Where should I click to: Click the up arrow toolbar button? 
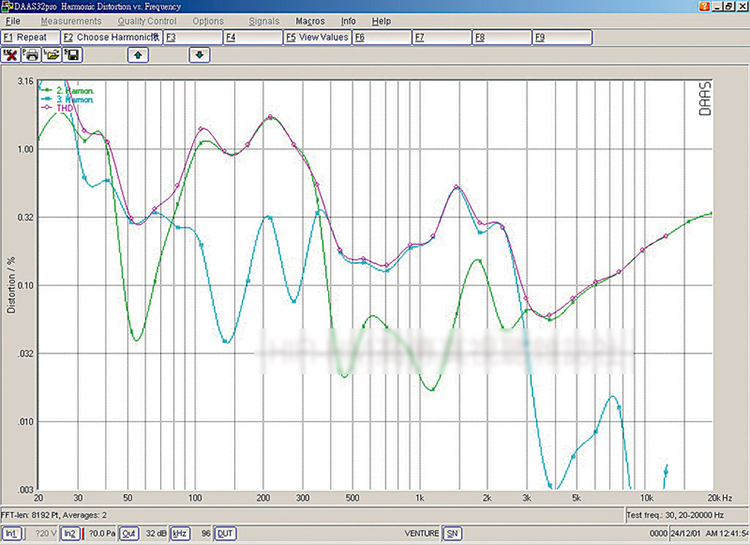click(x=138, y=55)
